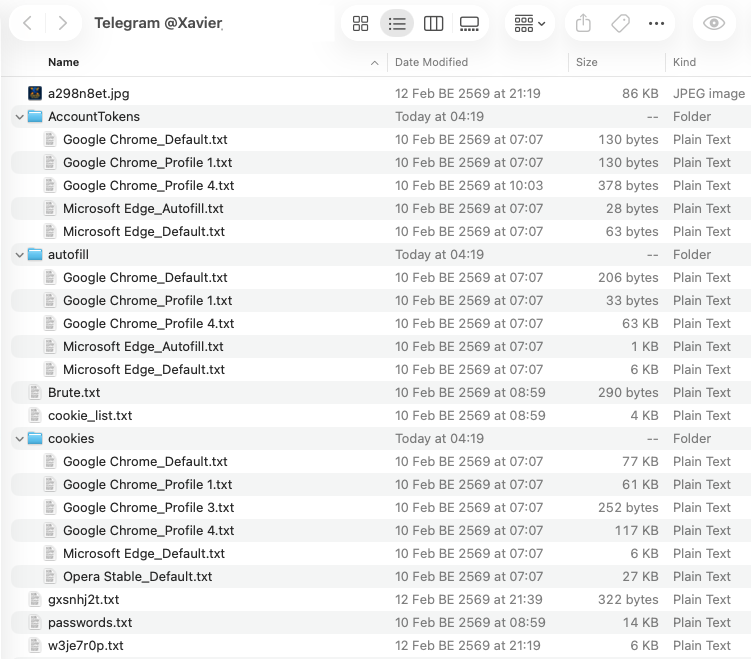751x659 pixels.
Task: Switch to gallery view
Action: pos(469,23)
